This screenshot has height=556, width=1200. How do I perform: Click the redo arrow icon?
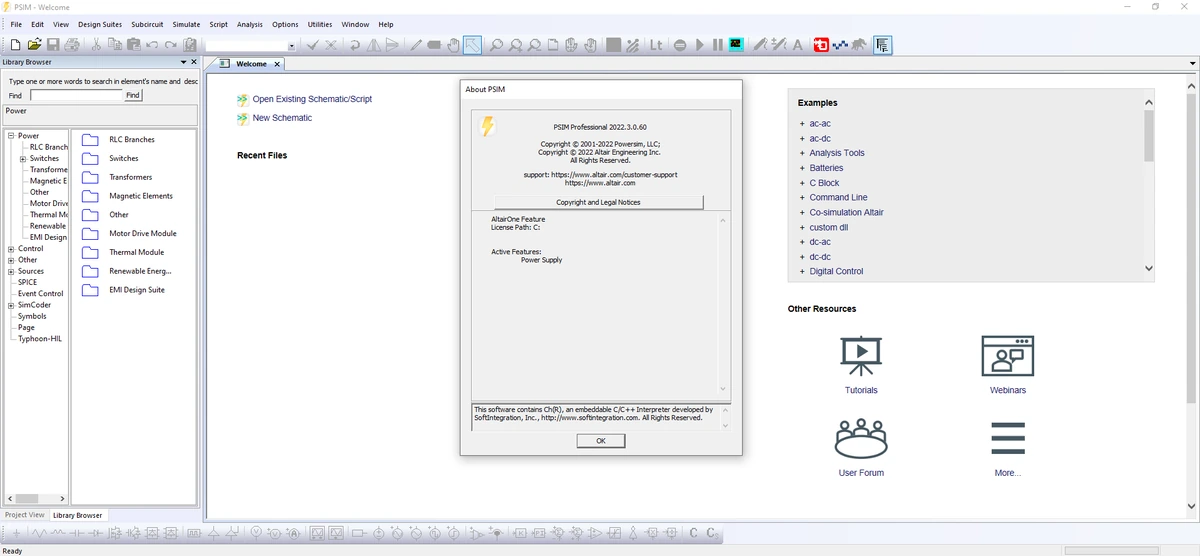point(171,45)
